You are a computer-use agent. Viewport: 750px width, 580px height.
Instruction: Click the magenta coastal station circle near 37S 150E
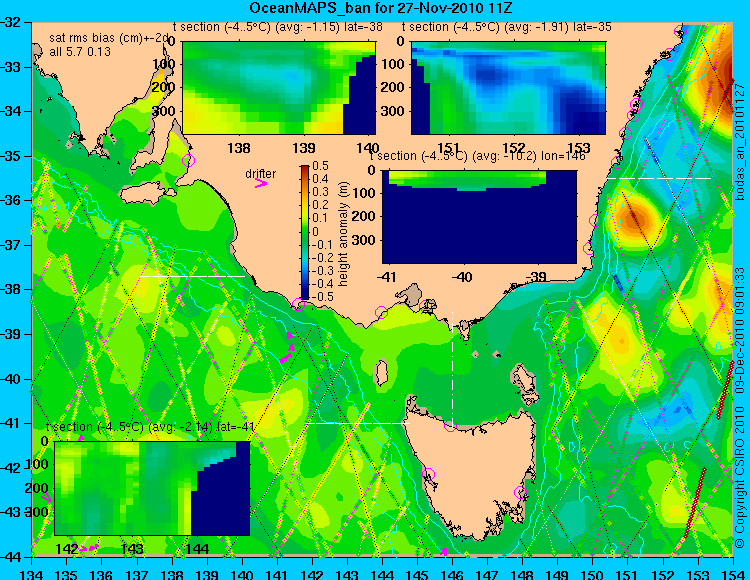pyautogui.click(x=589, y=248)
